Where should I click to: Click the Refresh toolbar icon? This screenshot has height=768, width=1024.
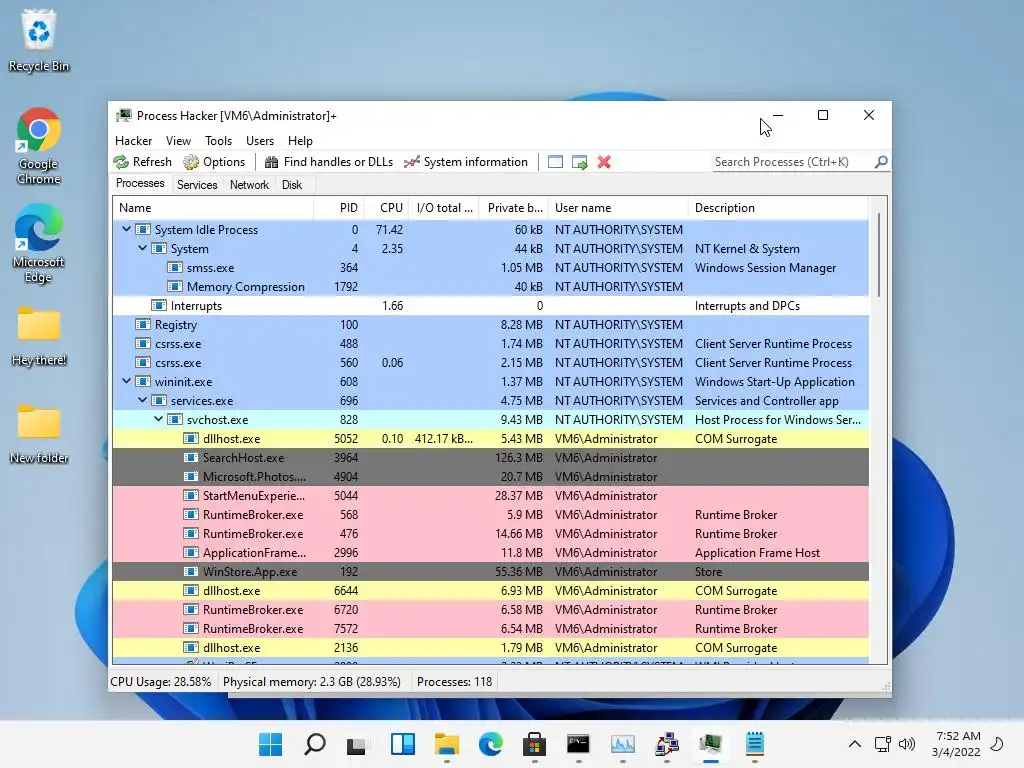click(142, 162)
